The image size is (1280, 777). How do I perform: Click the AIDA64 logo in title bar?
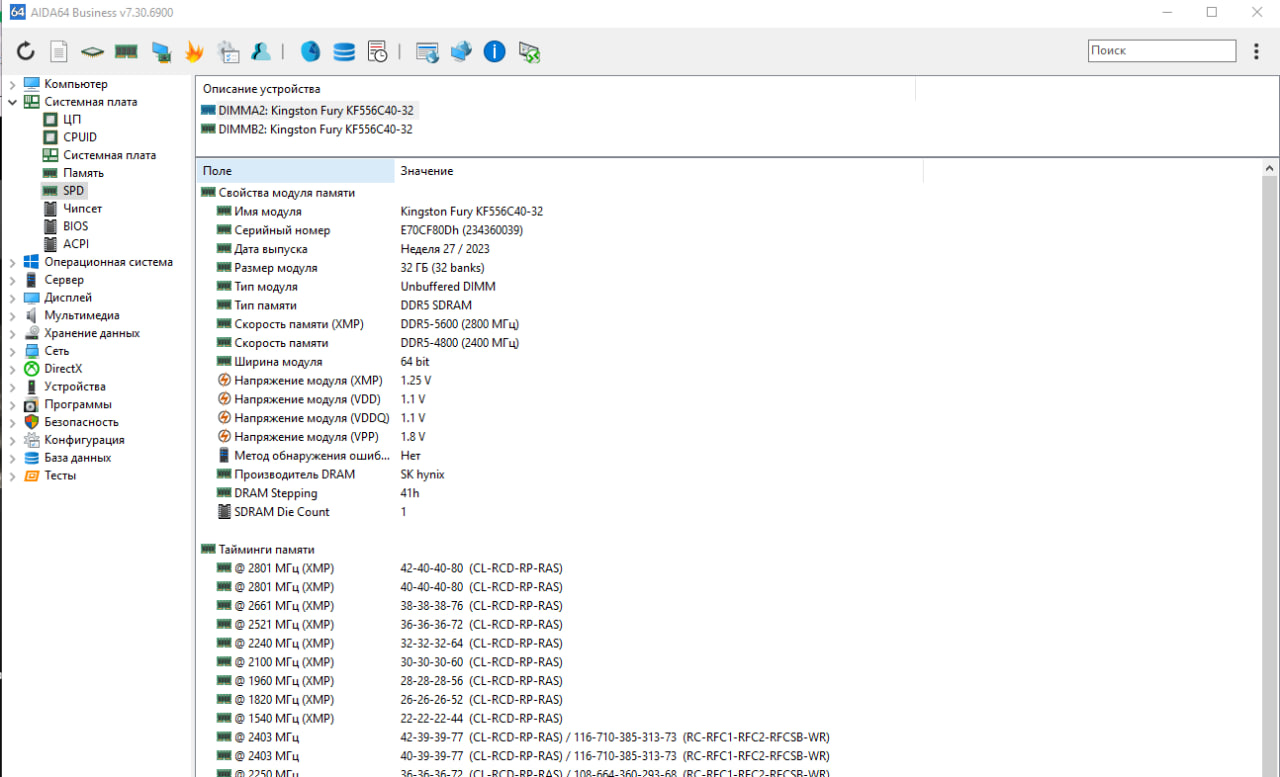[17, 11]
